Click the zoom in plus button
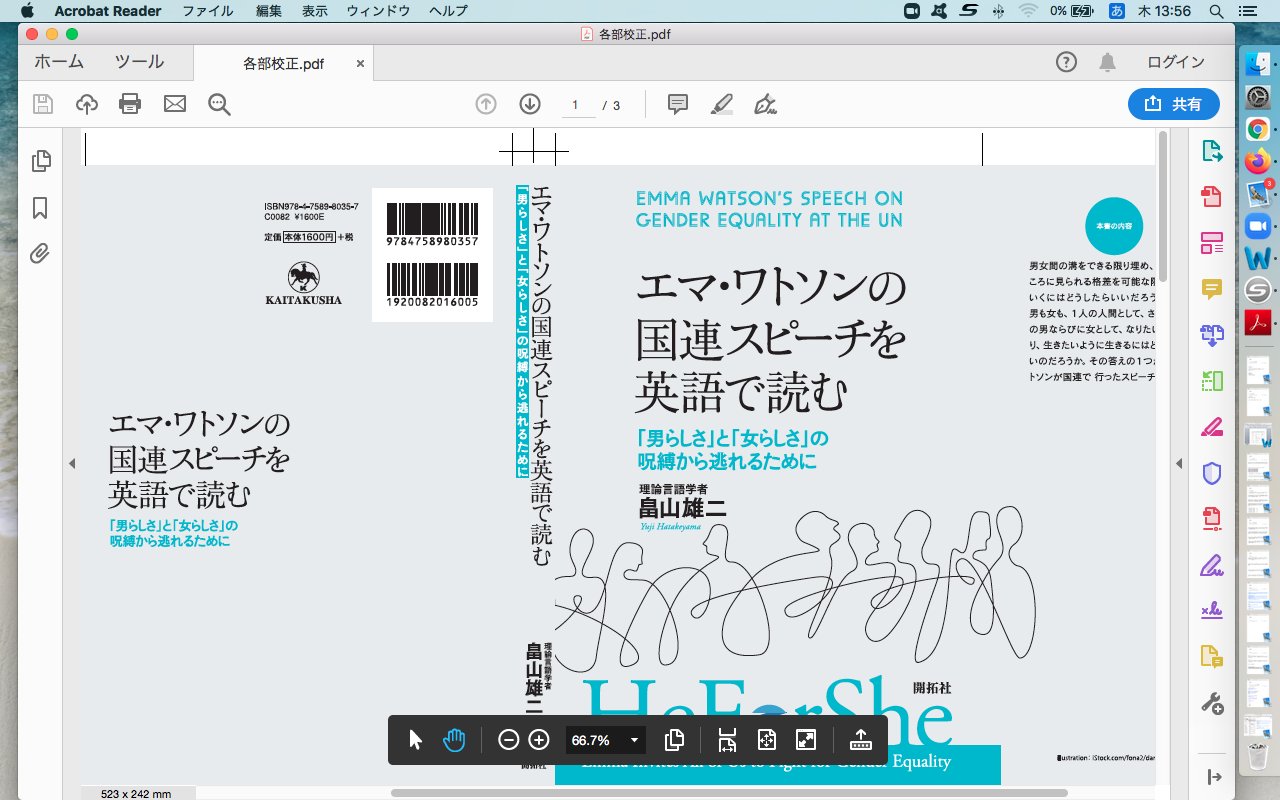Screen dimensions: 1280x800 539,740
